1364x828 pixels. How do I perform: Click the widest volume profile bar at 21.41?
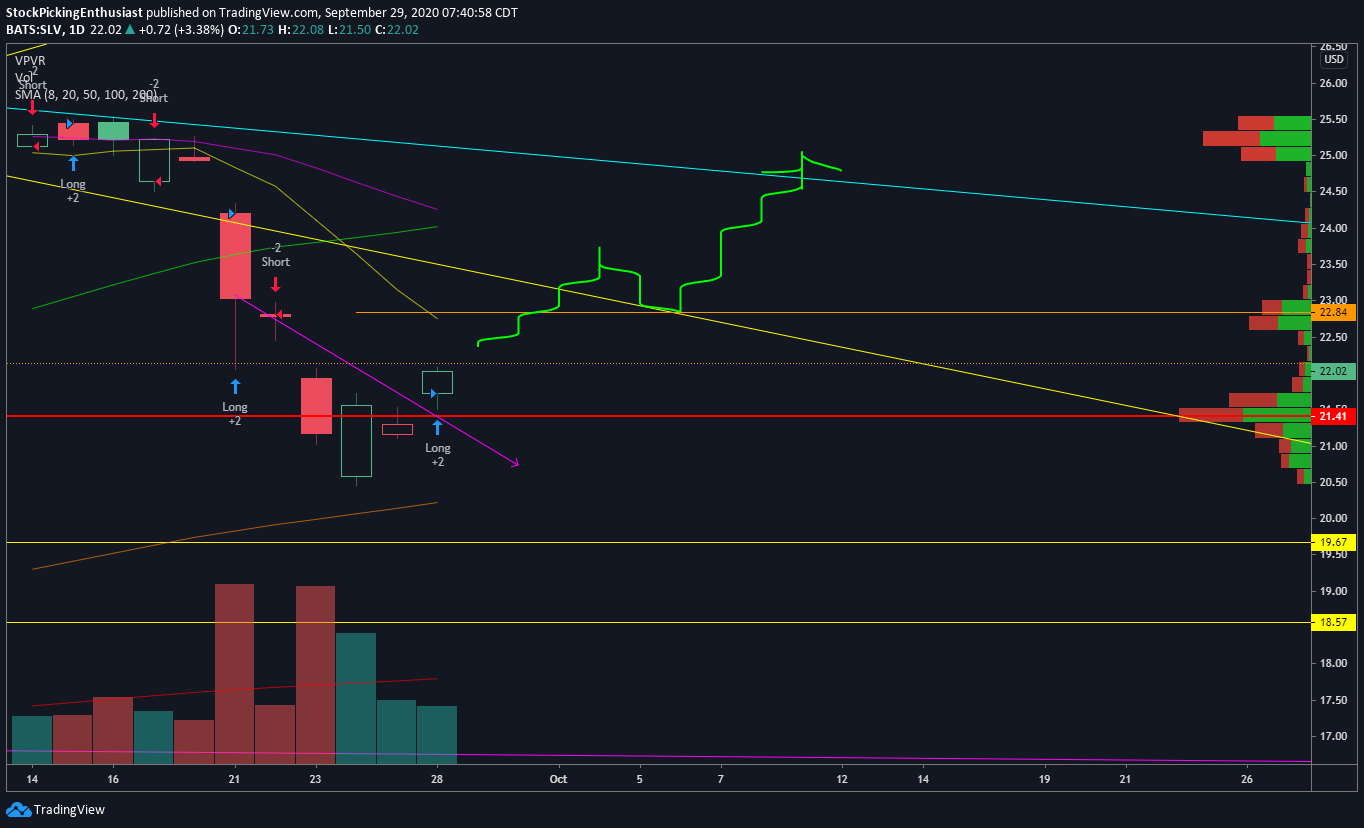(x=1245, y=414)
